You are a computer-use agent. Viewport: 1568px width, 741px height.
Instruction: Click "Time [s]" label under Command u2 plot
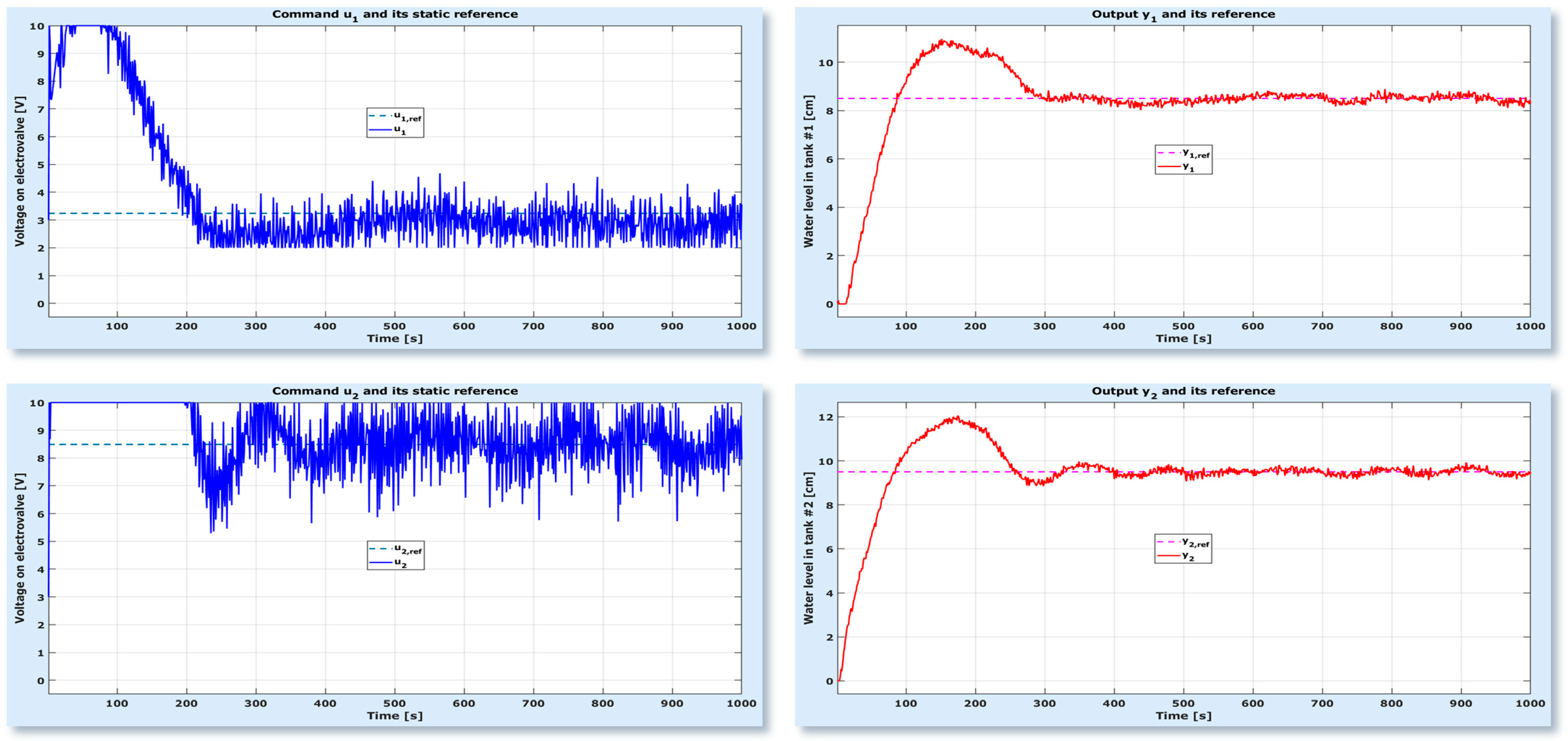point(395,715)
